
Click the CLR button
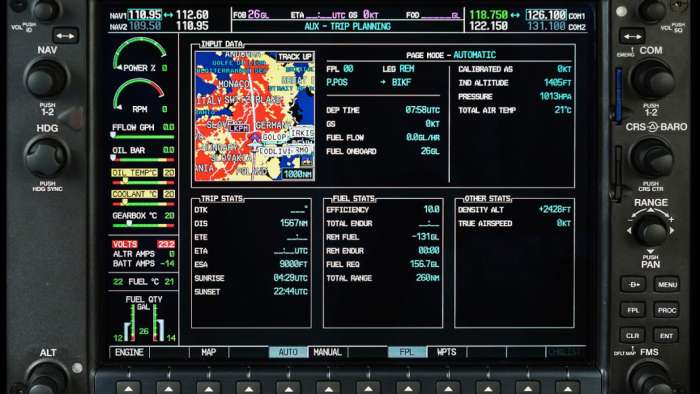click(x=633, y=336)
